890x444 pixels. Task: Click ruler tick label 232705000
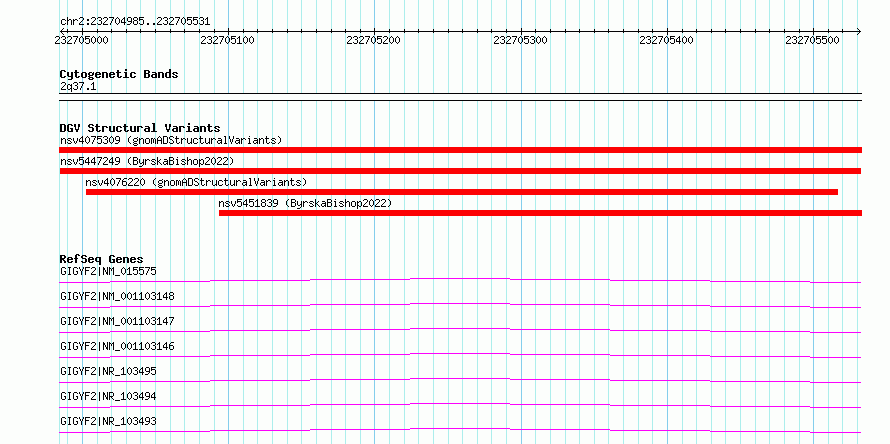[82, 40]
